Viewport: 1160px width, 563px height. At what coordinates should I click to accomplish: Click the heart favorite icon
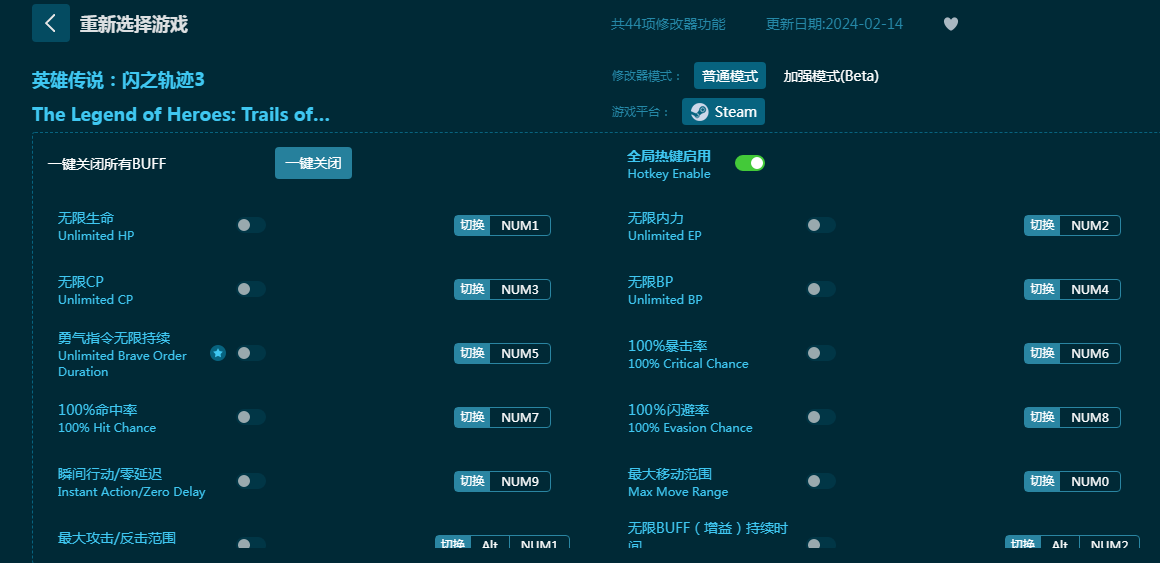951,24
